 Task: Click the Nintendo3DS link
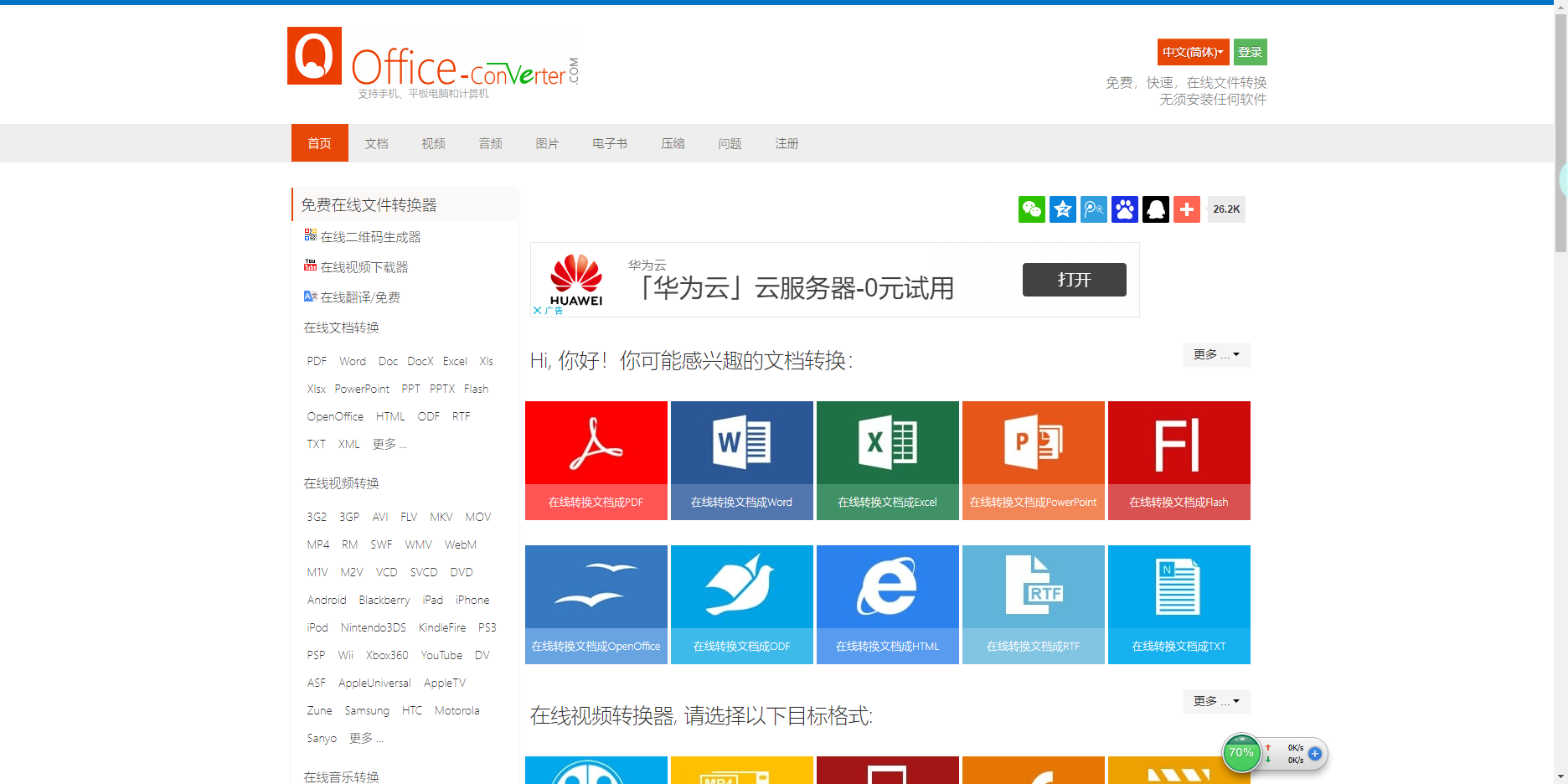pyautogui.click(x=374, y=627)
